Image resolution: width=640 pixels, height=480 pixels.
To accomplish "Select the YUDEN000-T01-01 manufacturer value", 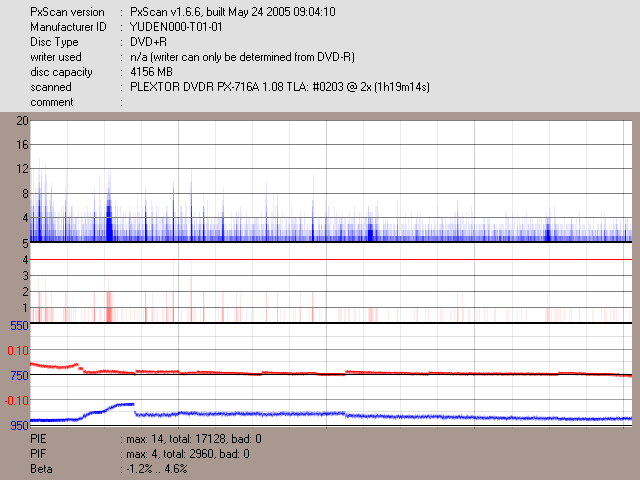I will (x=176, y=27).
